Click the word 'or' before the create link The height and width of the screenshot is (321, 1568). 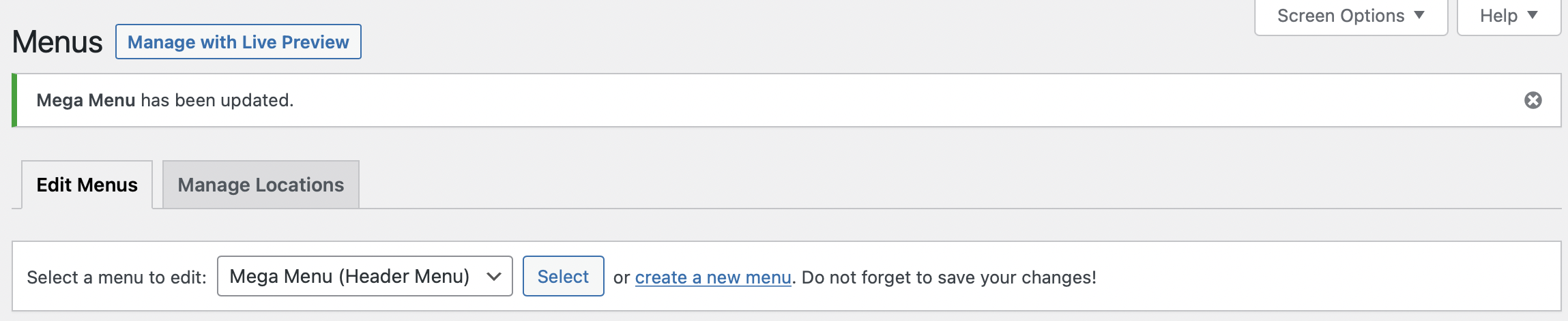point(621,277)
